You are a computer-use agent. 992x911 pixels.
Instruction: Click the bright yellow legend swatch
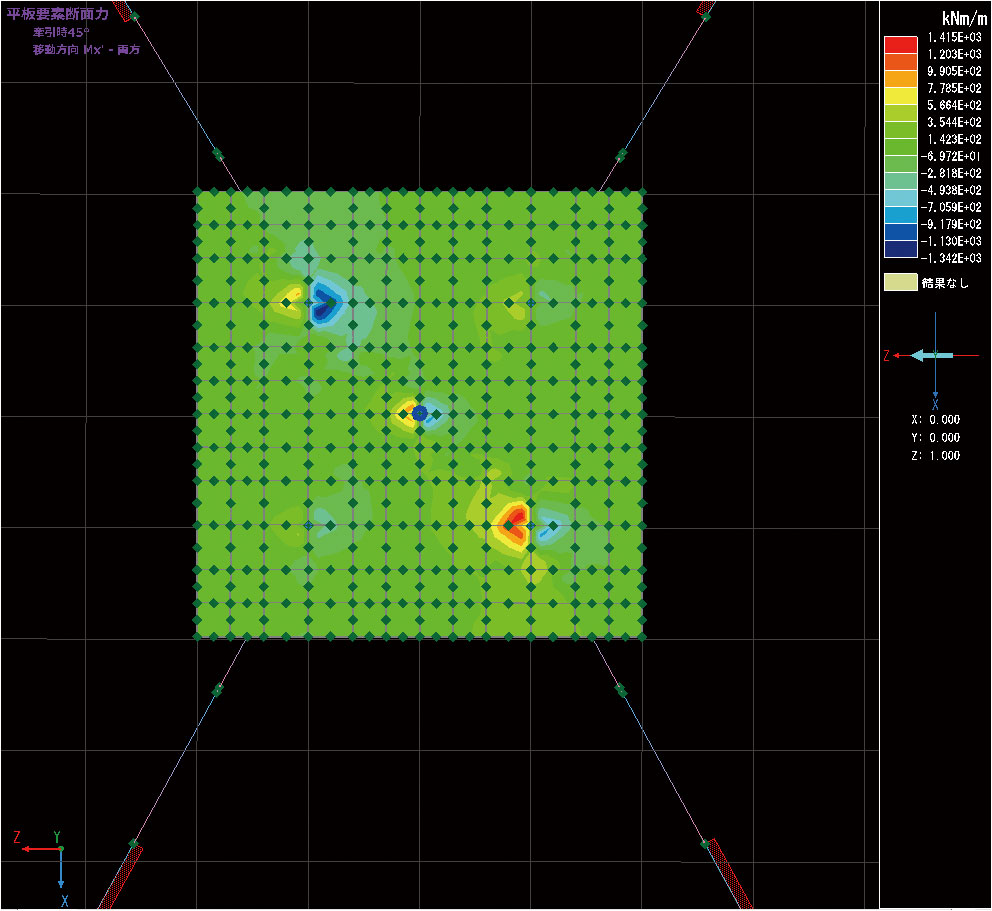pyautogui.click(x=900, y=96)
